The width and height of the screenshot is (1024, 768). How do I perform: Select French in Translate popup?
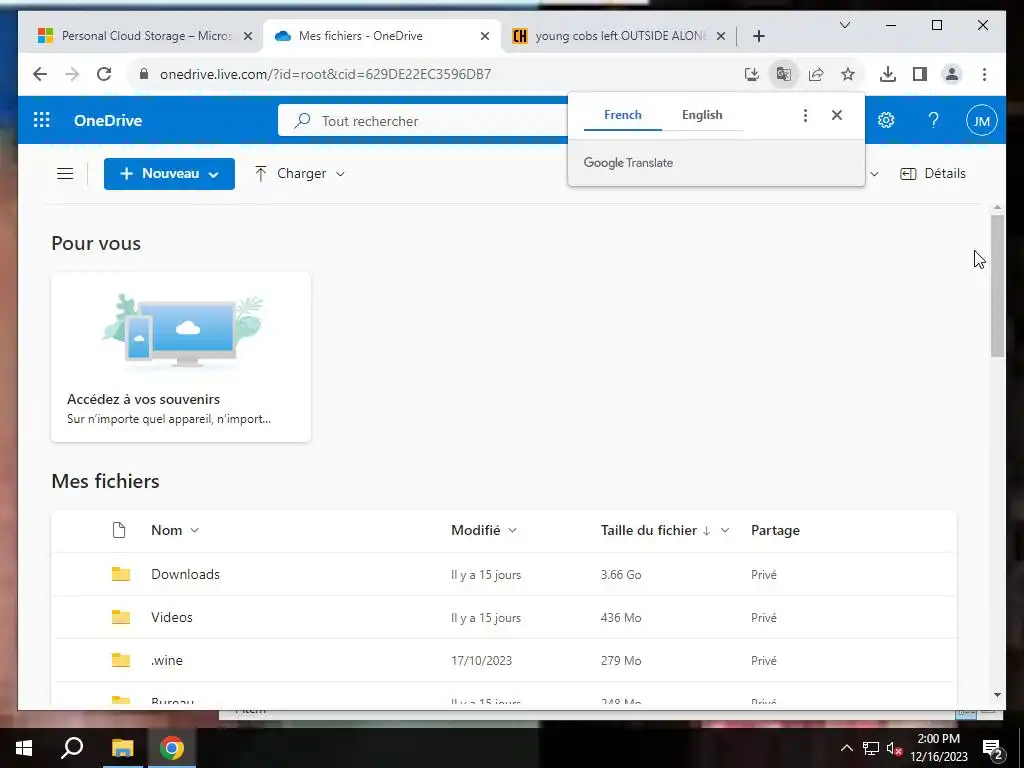click(622, 115)
